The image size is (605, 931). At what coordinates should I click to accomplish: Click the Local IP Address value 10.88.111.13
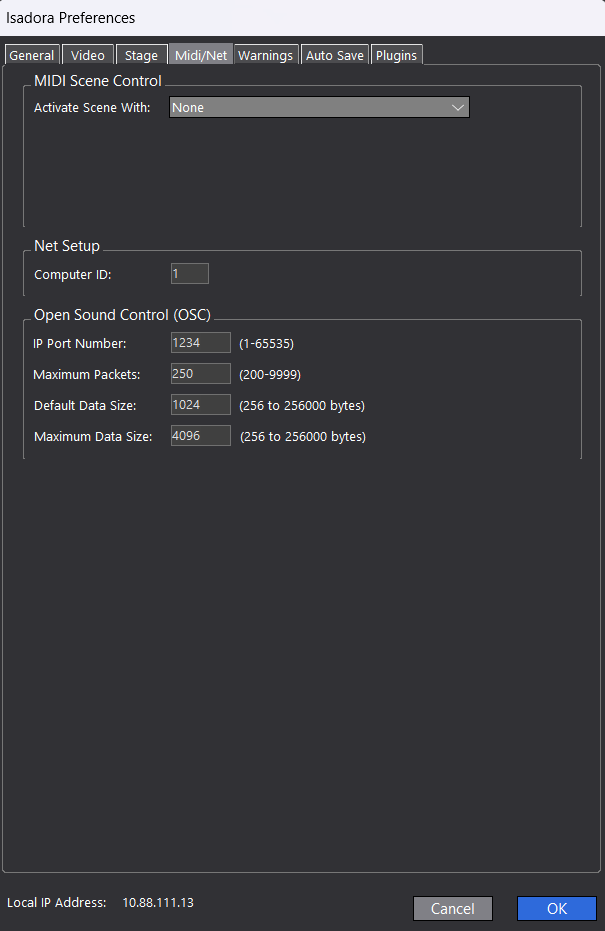pyautogui.click(x=158, y=903)
